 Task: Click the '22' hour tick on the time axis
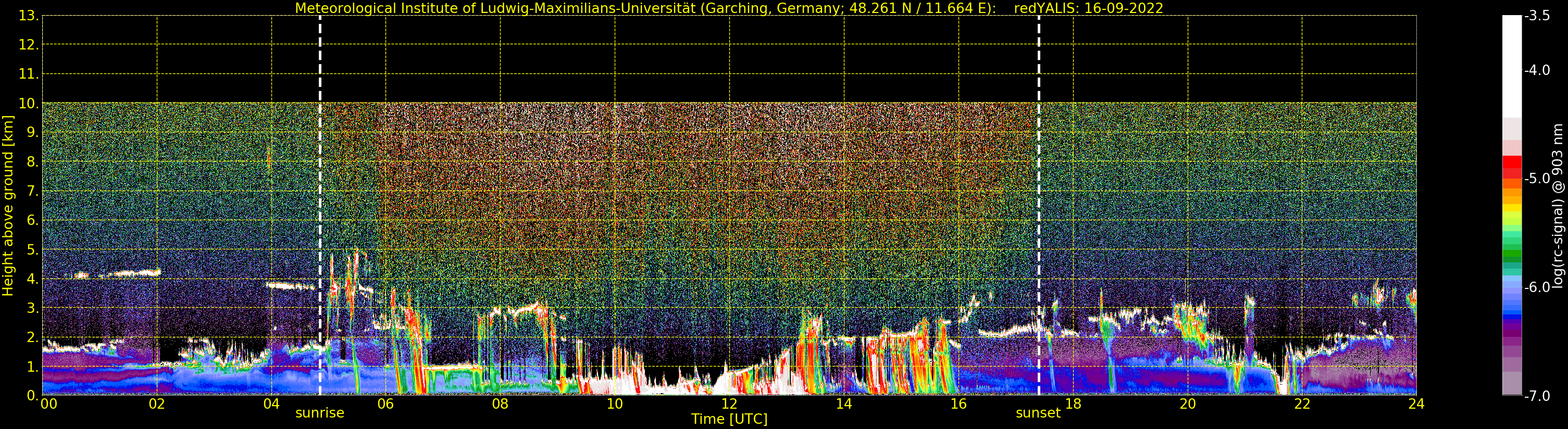click(x=1302, y=404)
